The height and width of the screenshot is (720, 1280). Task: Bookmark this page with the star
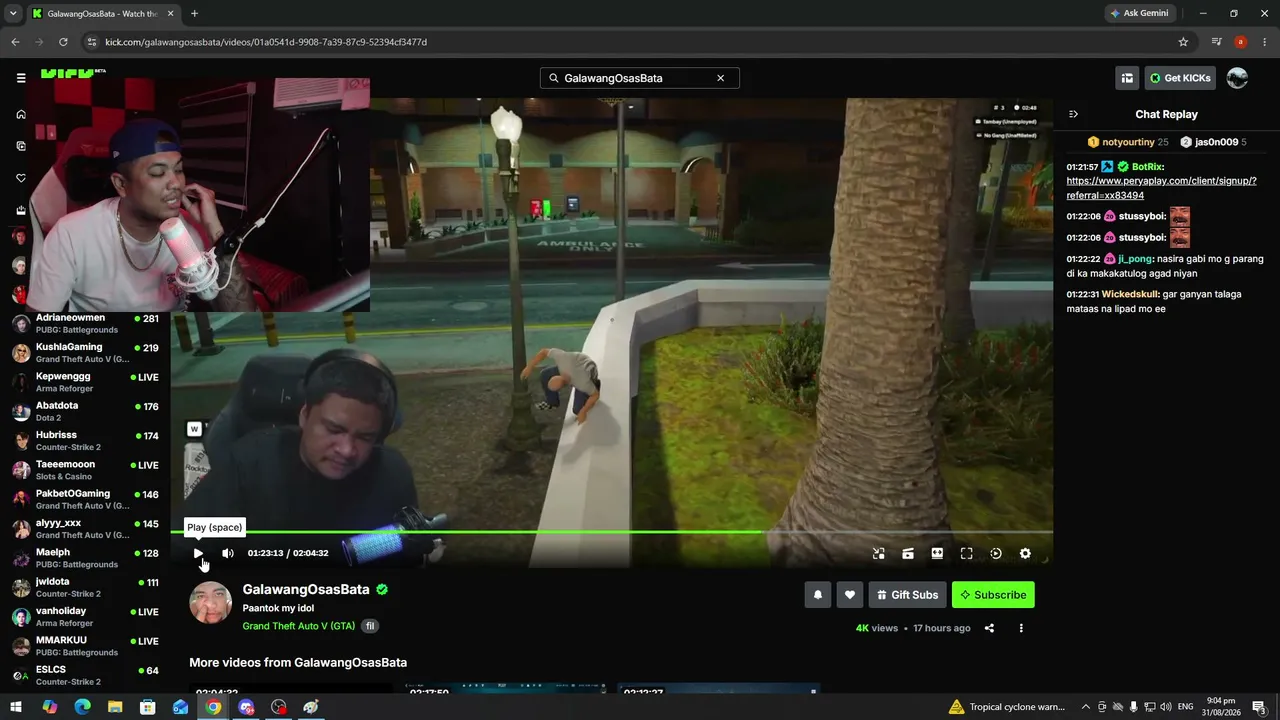point(1183,42)
